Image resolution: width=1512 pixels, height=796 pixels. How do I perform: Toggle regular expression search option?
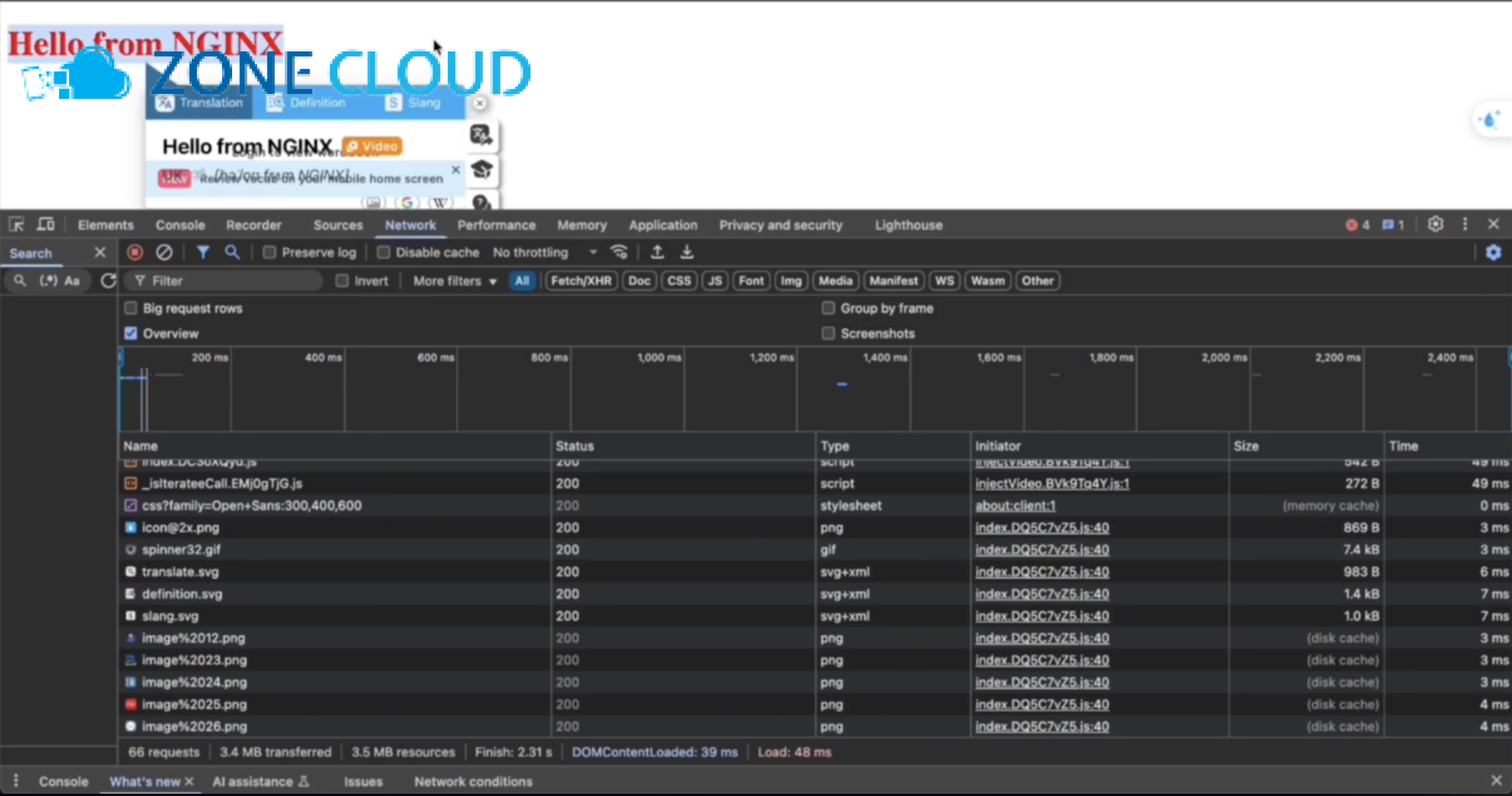tap(48, 281)
